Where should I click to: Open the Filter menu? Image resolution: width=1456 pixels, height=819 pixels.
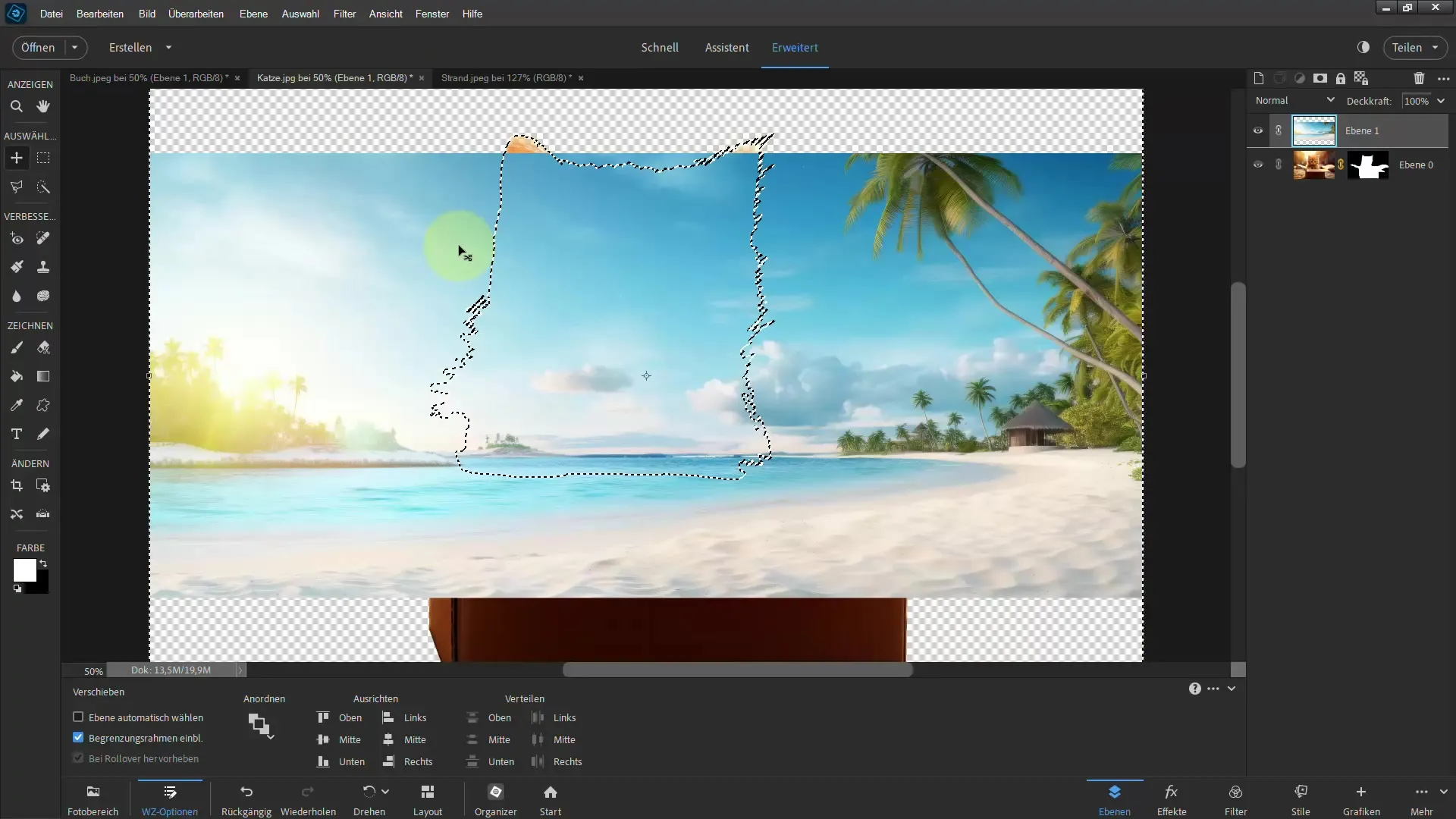pyautogui.click(x=344, y=14)
